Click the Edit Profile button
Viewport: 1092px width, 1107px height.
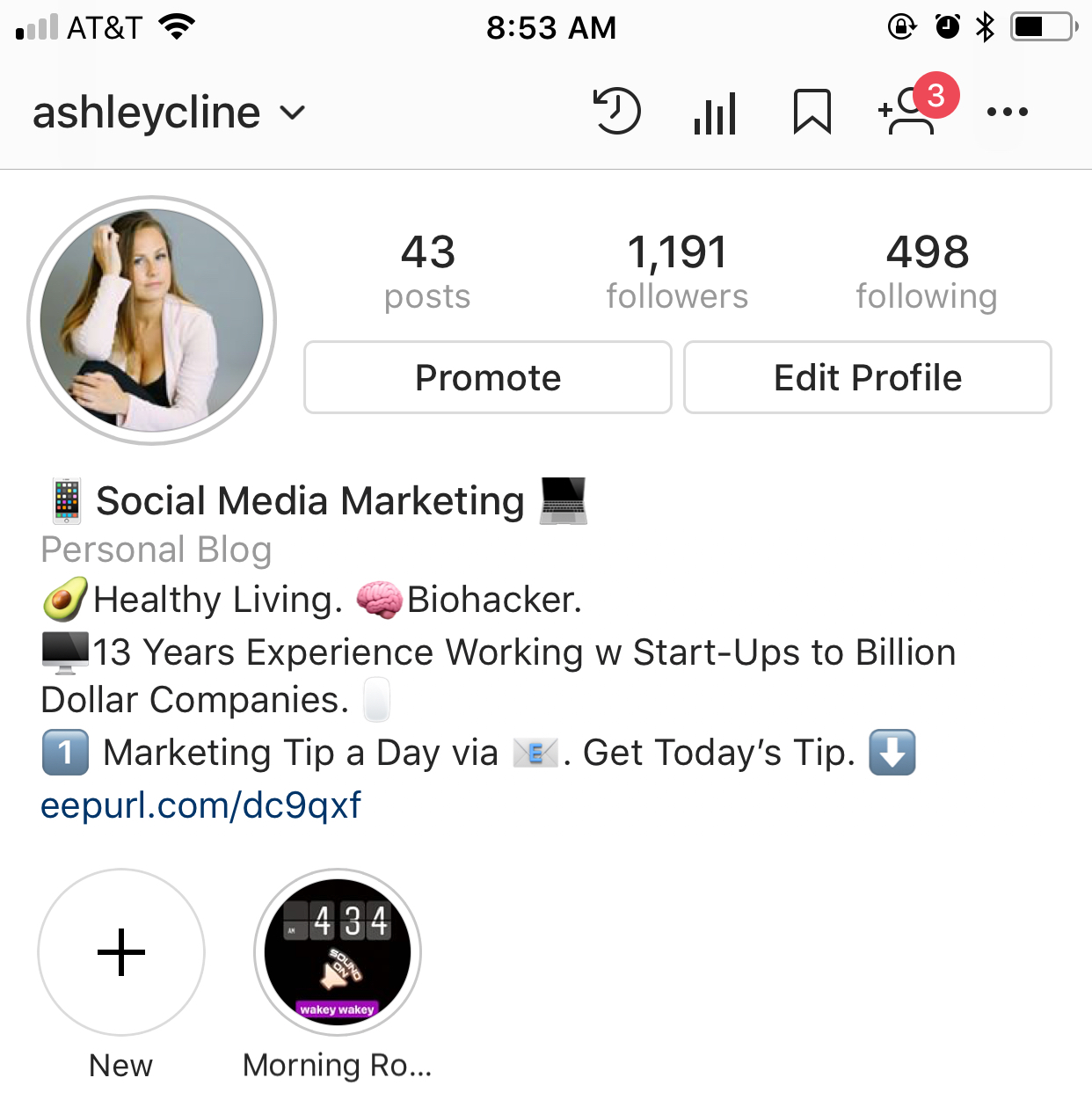coord(868,377)
